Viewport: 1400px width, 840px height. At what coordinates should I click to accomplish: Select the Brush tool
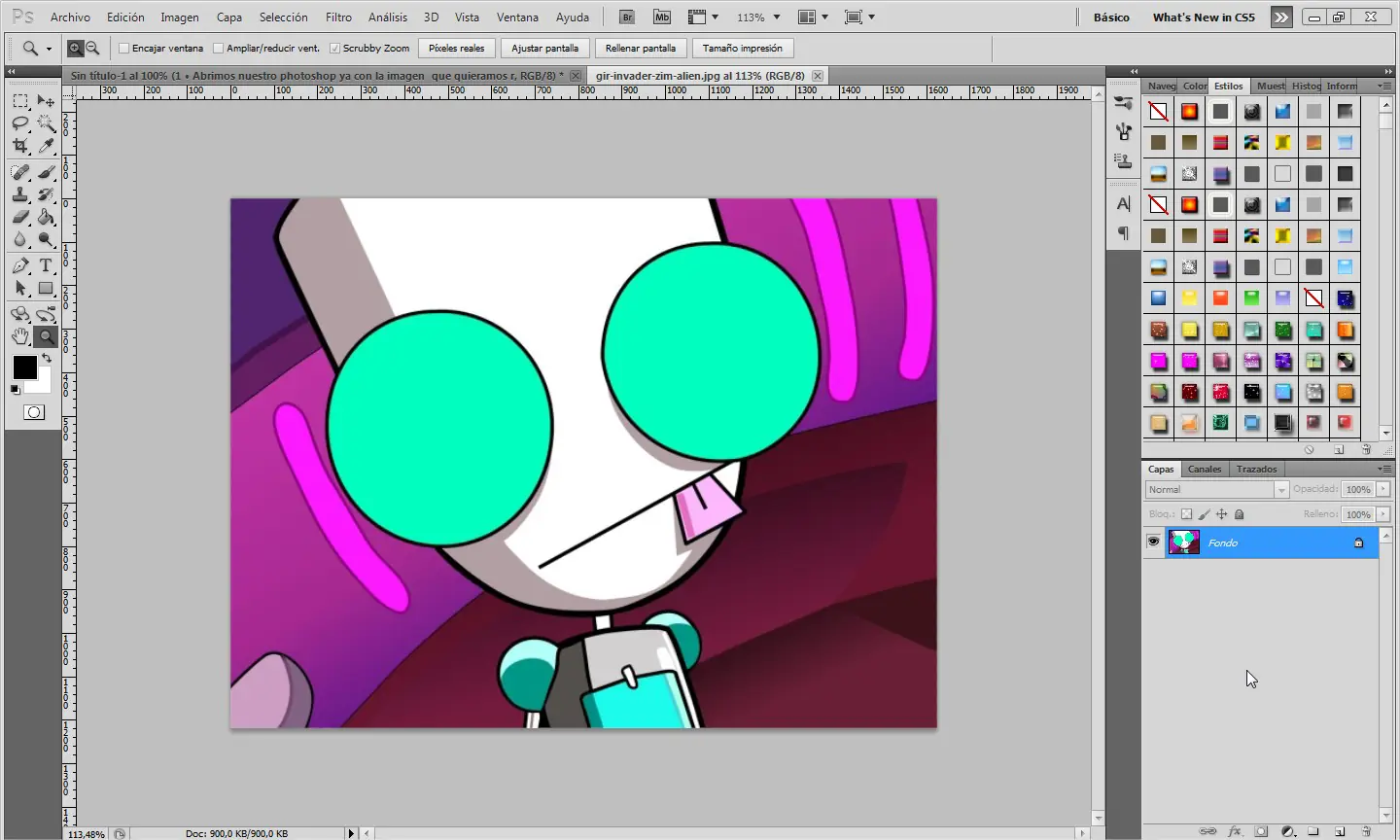pyautogui.click(x=46, y=172)
